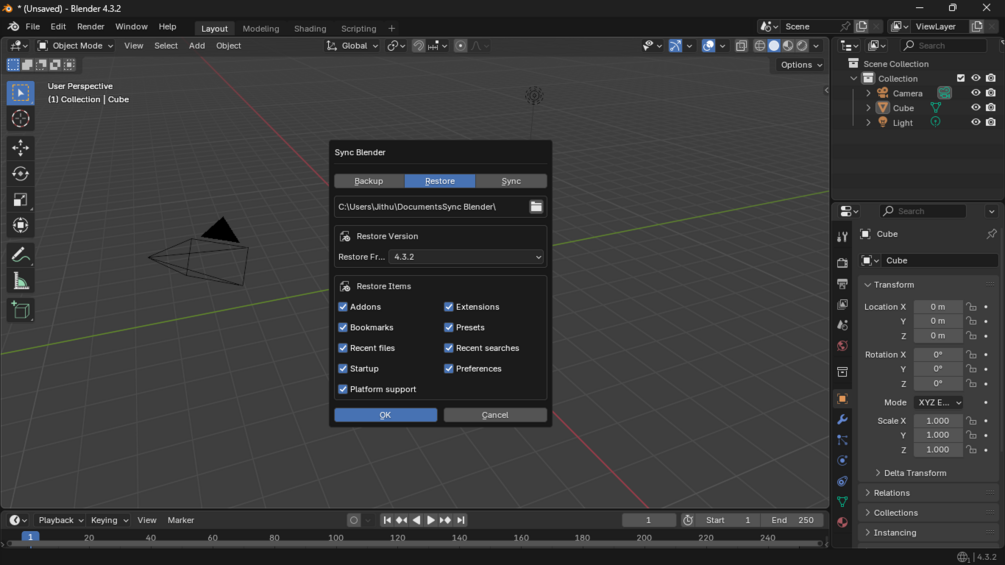Hide the Cube in the outliner
Image resolution: width=1005 pixels, height=565 pixels.
(x=976, y=108)
